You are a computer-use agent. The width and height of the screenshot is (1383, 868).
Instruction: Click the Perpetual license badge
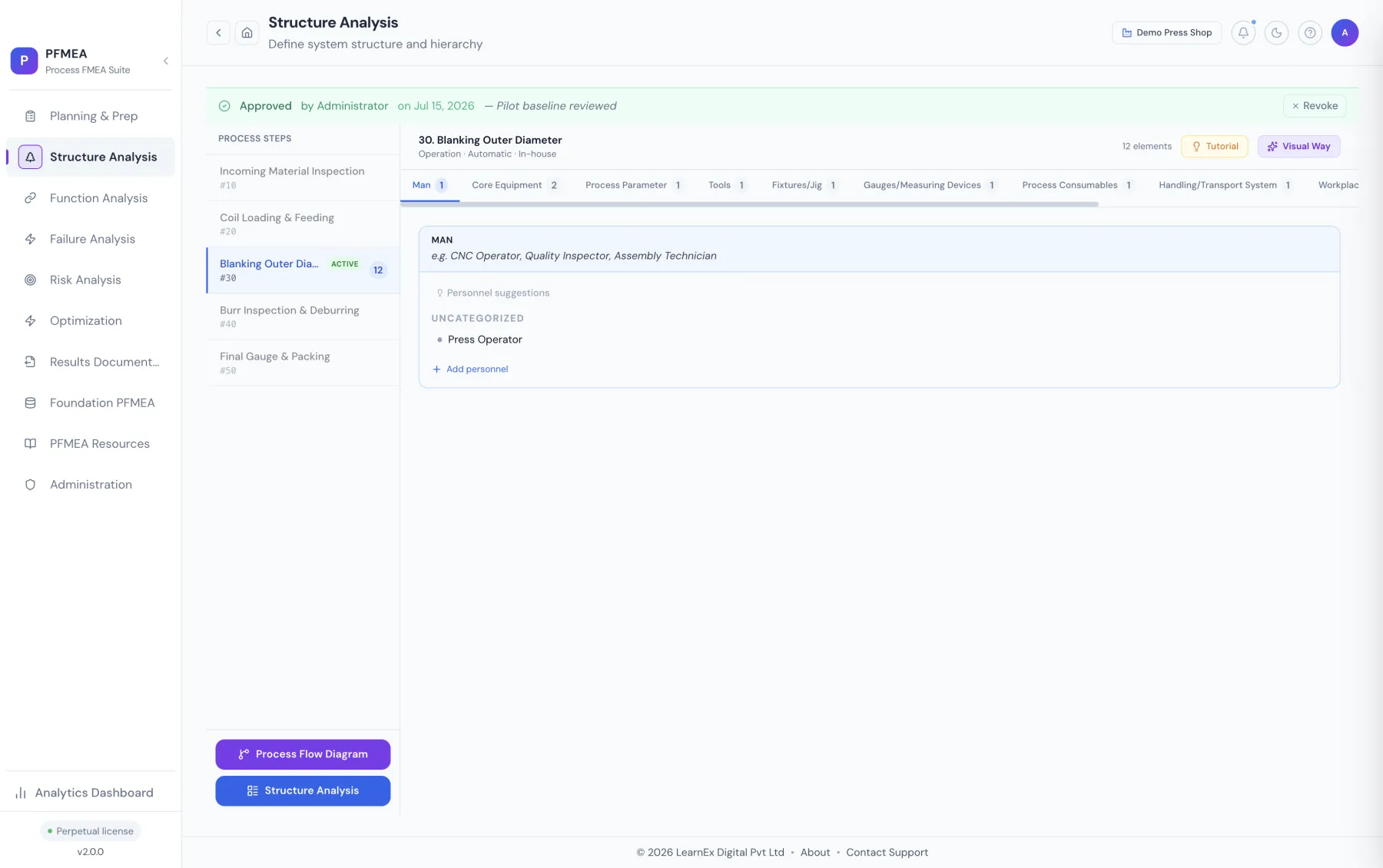coord(91,831)
